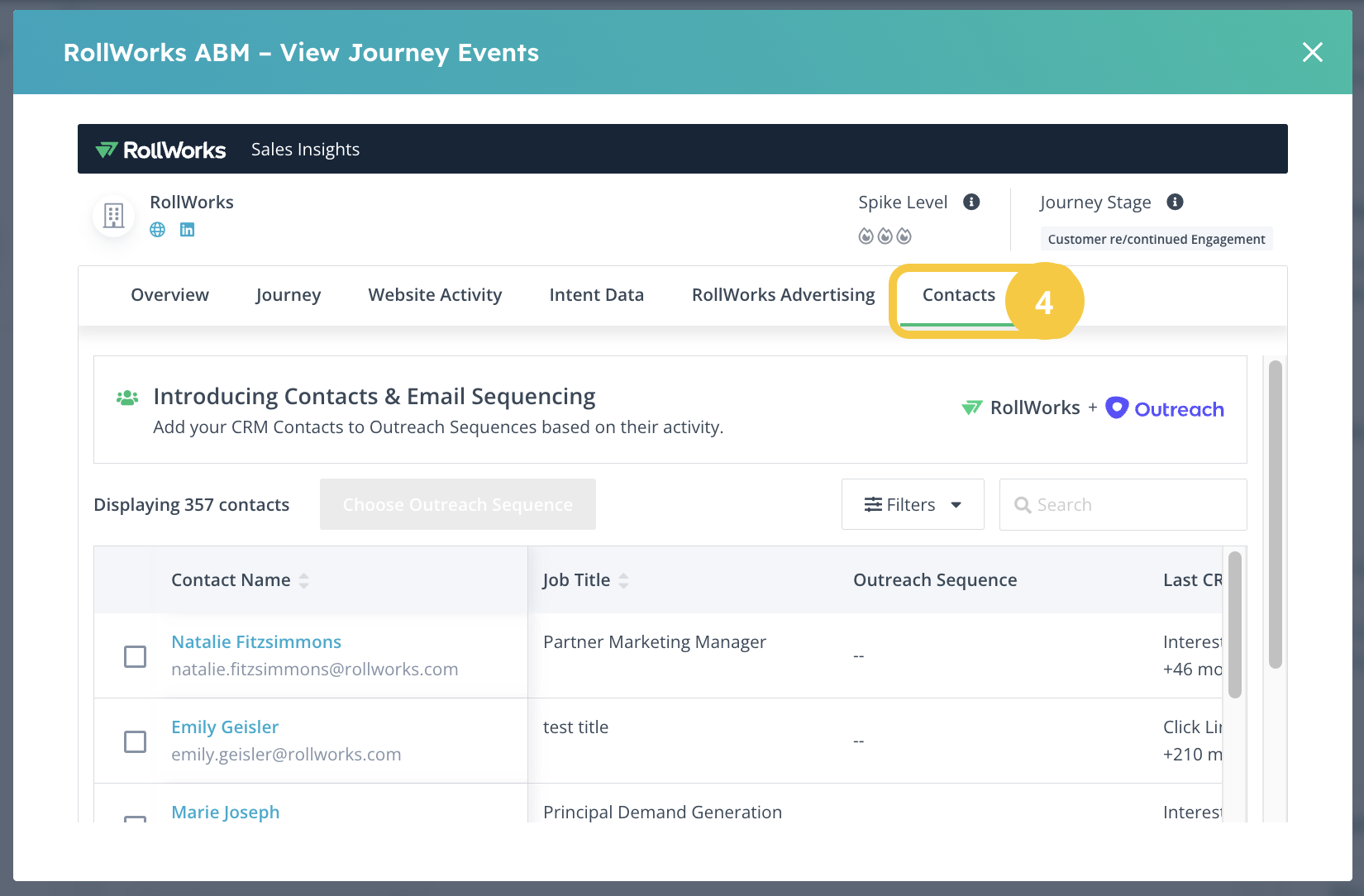This screenshot has width=1364, height=896.
Task: Click Choose Outreach Sequence button
Action: [x=457, y=504]
